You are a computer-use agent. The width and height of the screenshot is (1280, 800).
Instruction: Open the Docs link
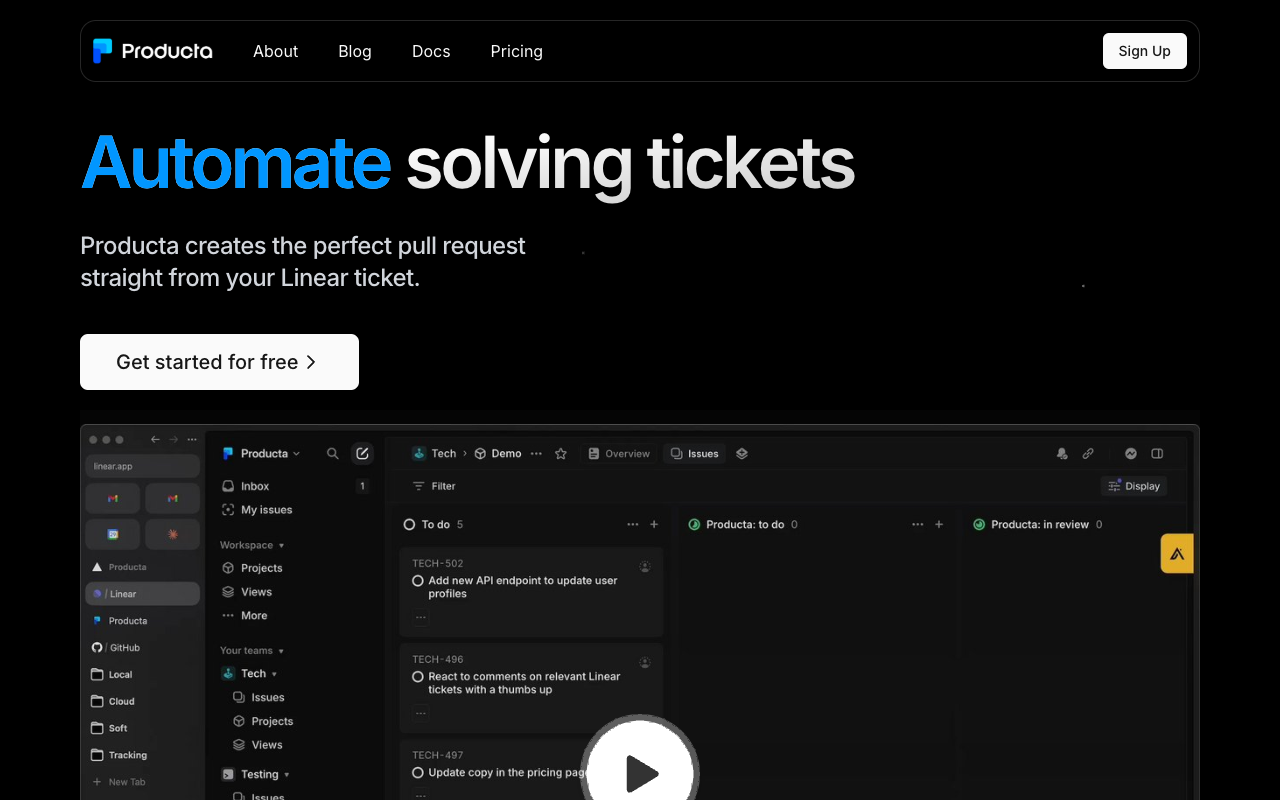431,51
